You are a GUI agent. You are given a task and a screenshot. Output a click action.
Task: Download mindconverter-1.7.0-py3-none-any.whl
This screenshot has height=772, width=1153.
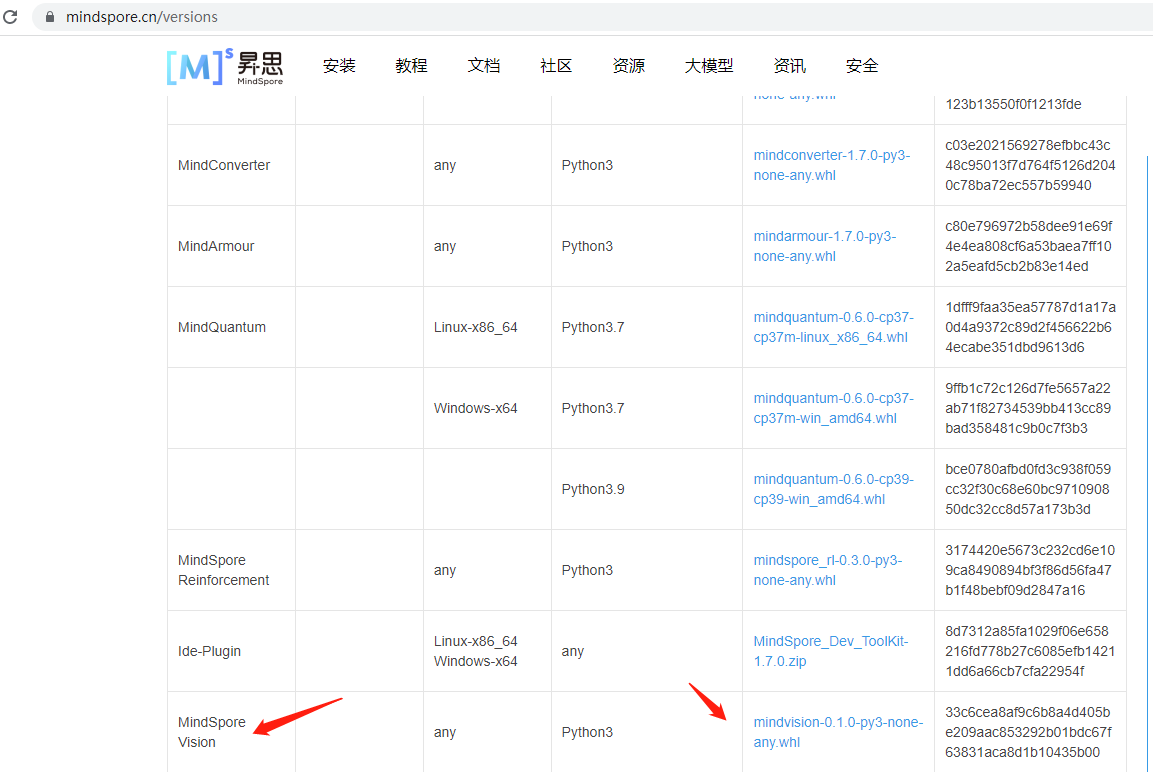pos(832,165)
